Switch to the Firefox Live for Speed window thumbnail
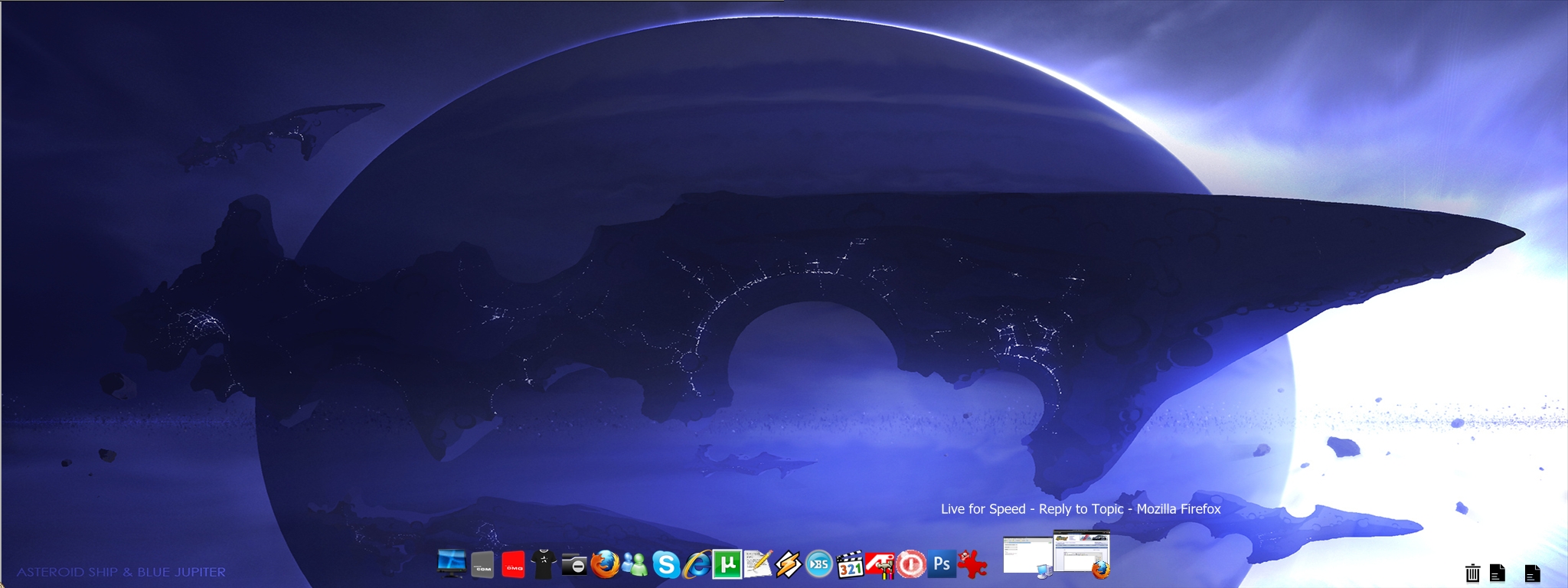Viewport: 1568px width, 588px height. [x=1081, y=554]
